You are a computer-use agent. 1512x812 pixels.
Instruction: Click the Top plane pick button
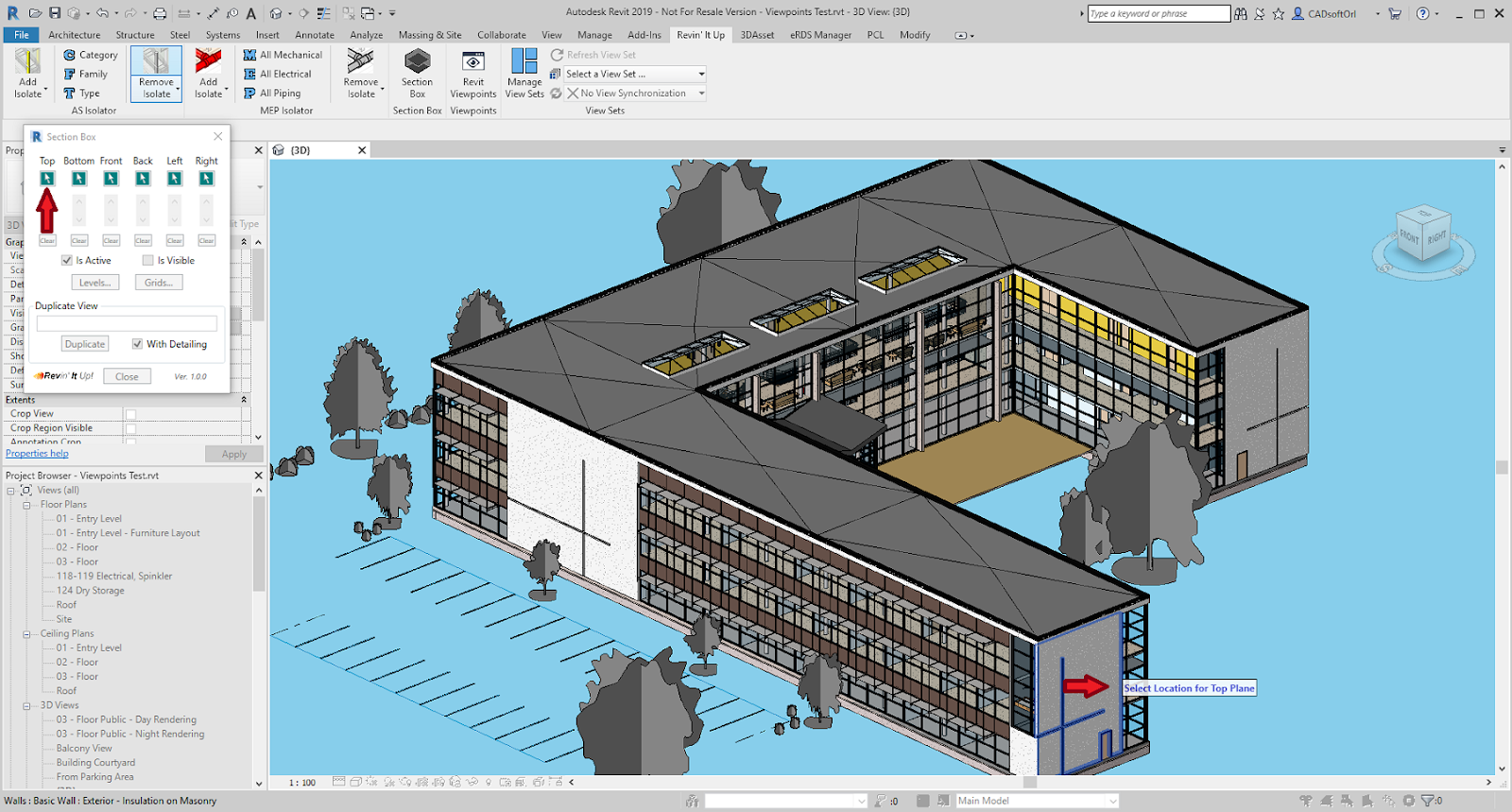(47, 179)
